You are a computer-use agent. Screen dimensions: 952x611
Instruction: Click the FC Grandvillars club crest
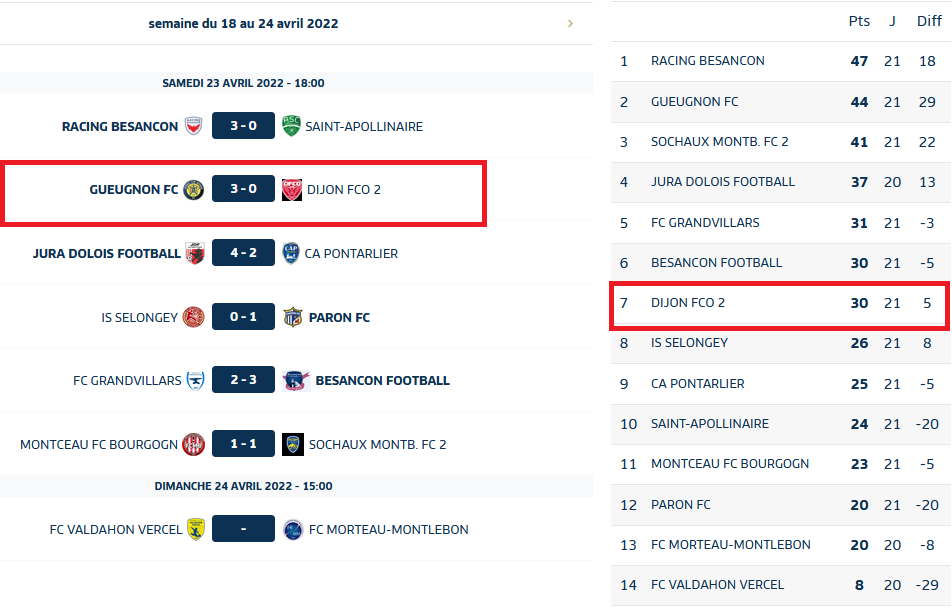[196, 380]
